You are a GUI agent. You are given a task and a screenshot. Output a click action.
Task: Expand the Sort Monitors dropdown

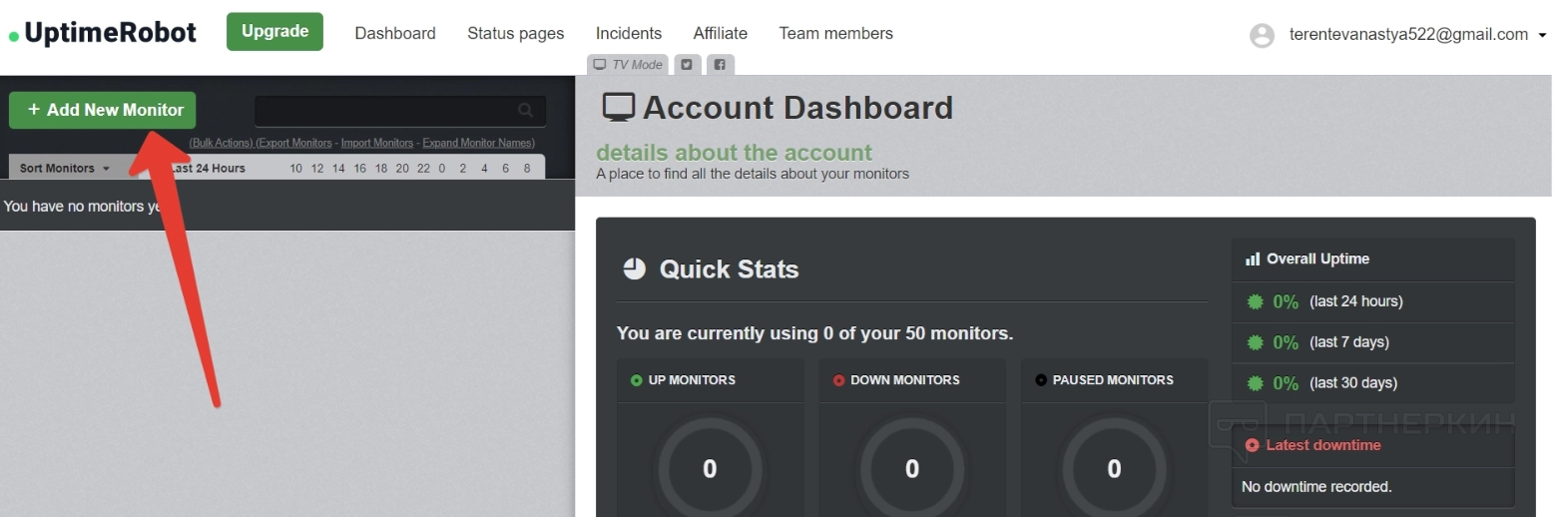point(65,169)
